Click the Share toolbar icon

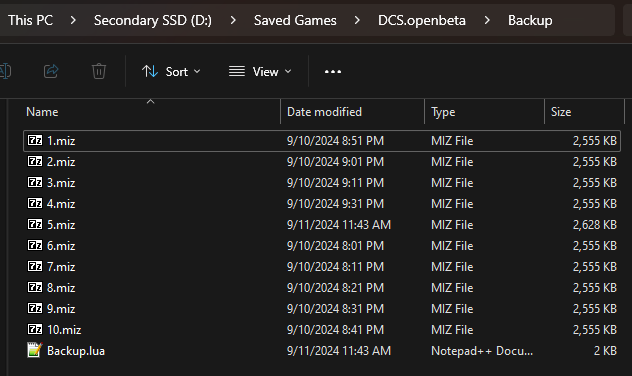pos(51,72)
